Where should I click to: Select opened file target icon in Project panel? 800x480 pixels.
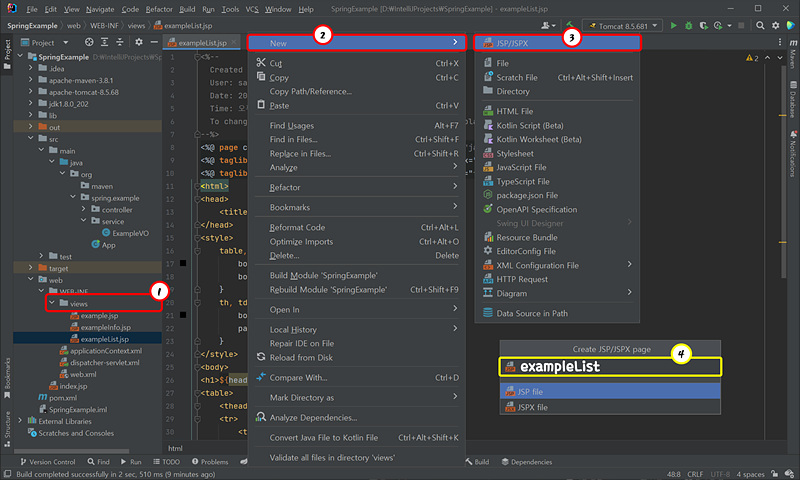tap(89, 42)
